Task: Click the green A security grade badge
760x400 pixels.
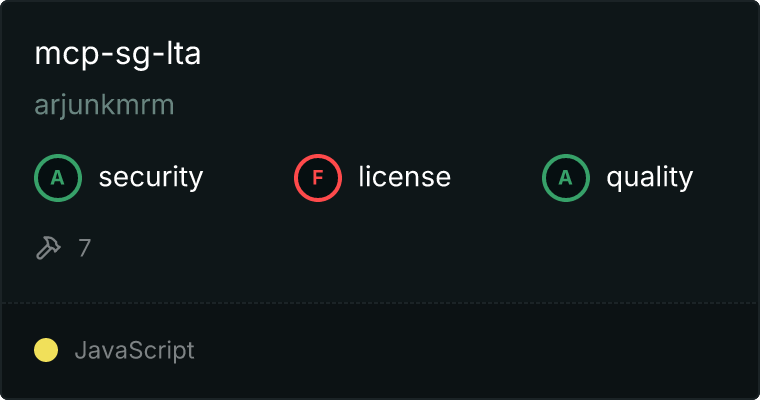Action: click(x=58, y=178)
